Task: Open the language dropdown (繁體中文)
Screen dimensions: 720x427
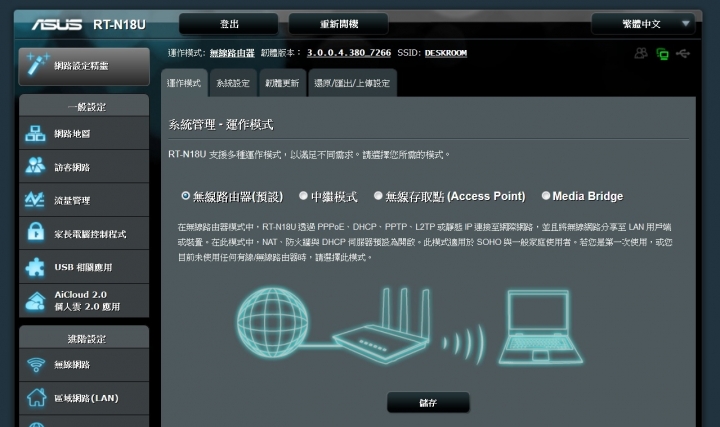Action: pyautogui.click(x=643, y=24)
